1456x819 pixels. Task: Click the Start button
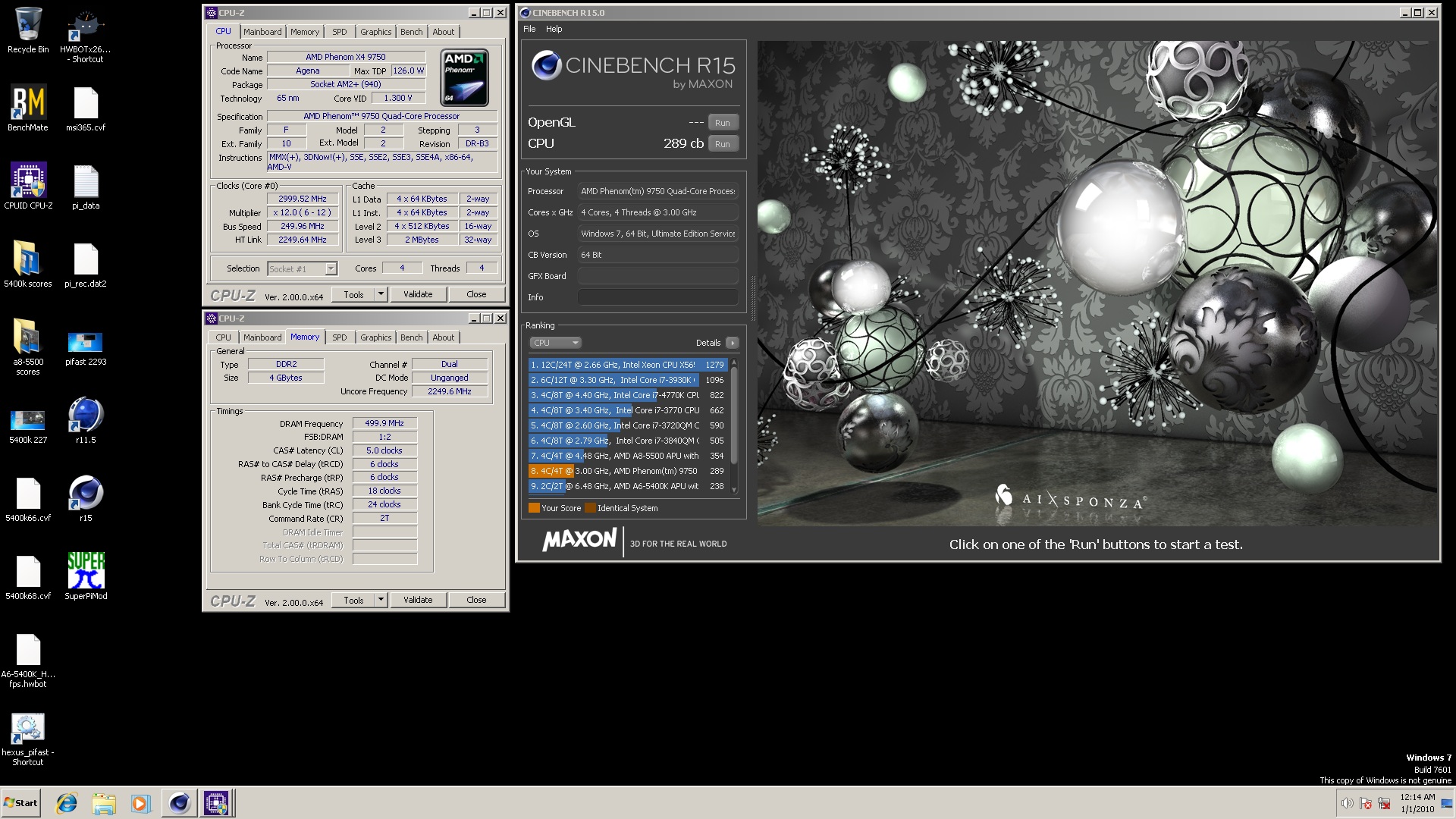pyautogui.click(x=21, y=803)
